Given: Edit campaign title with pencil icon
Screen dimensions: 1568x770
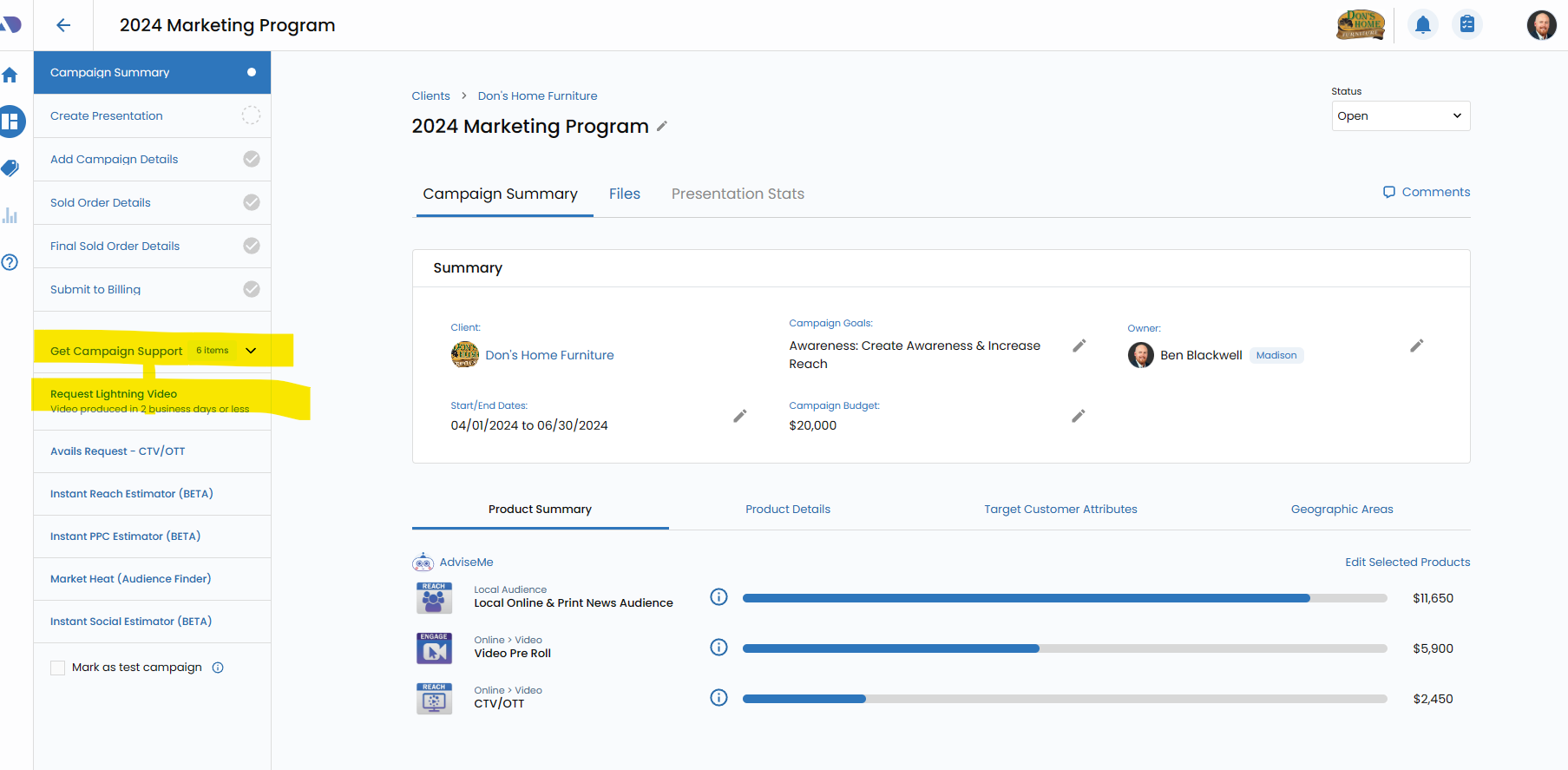Looking at the screenshot, I should 662,127.
